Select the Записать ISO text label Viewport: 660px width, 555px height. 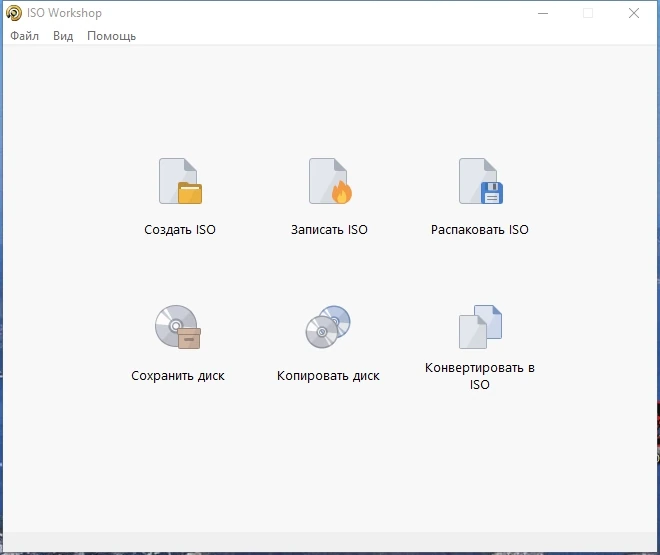coord(329,230)
